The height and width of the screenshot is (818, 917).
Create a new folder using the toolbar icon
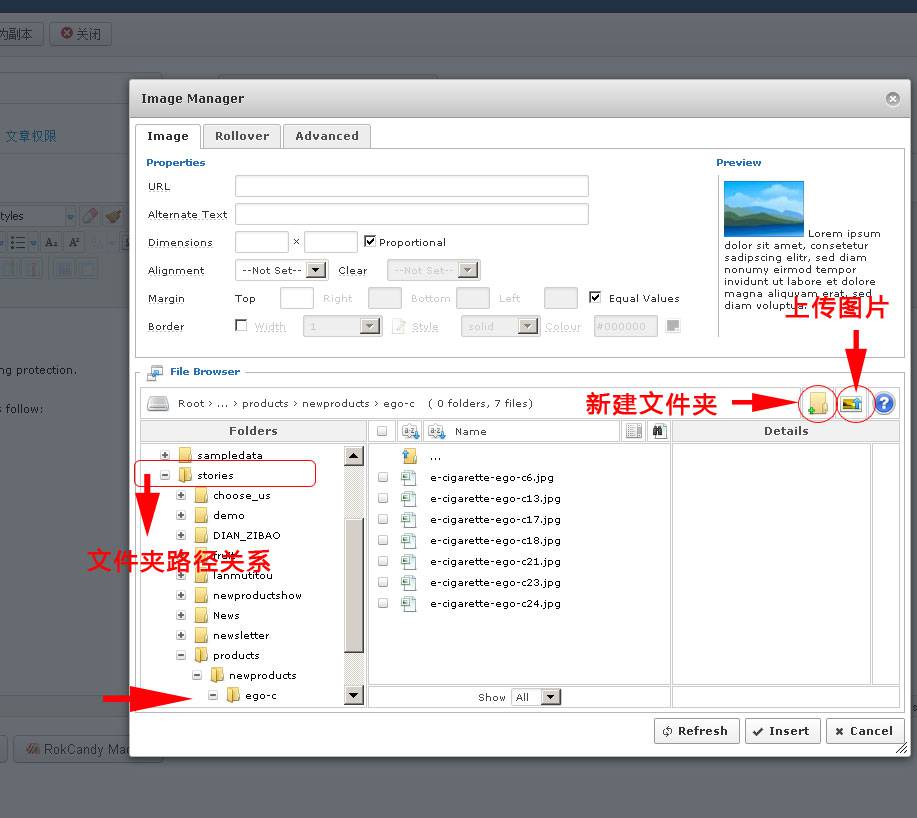tap(817, 402)
